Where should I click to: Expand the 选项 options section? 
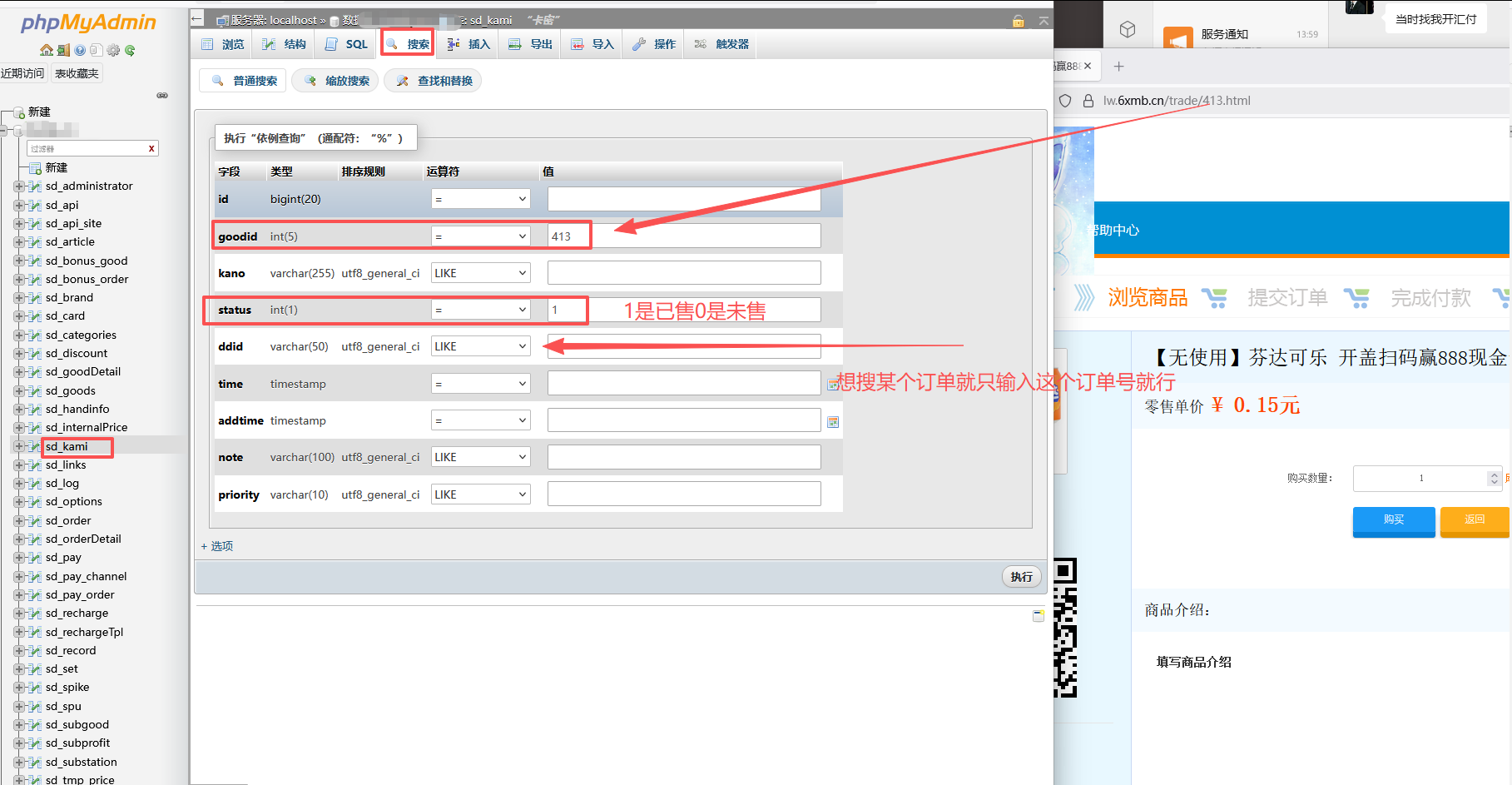(x=217, y=546)
